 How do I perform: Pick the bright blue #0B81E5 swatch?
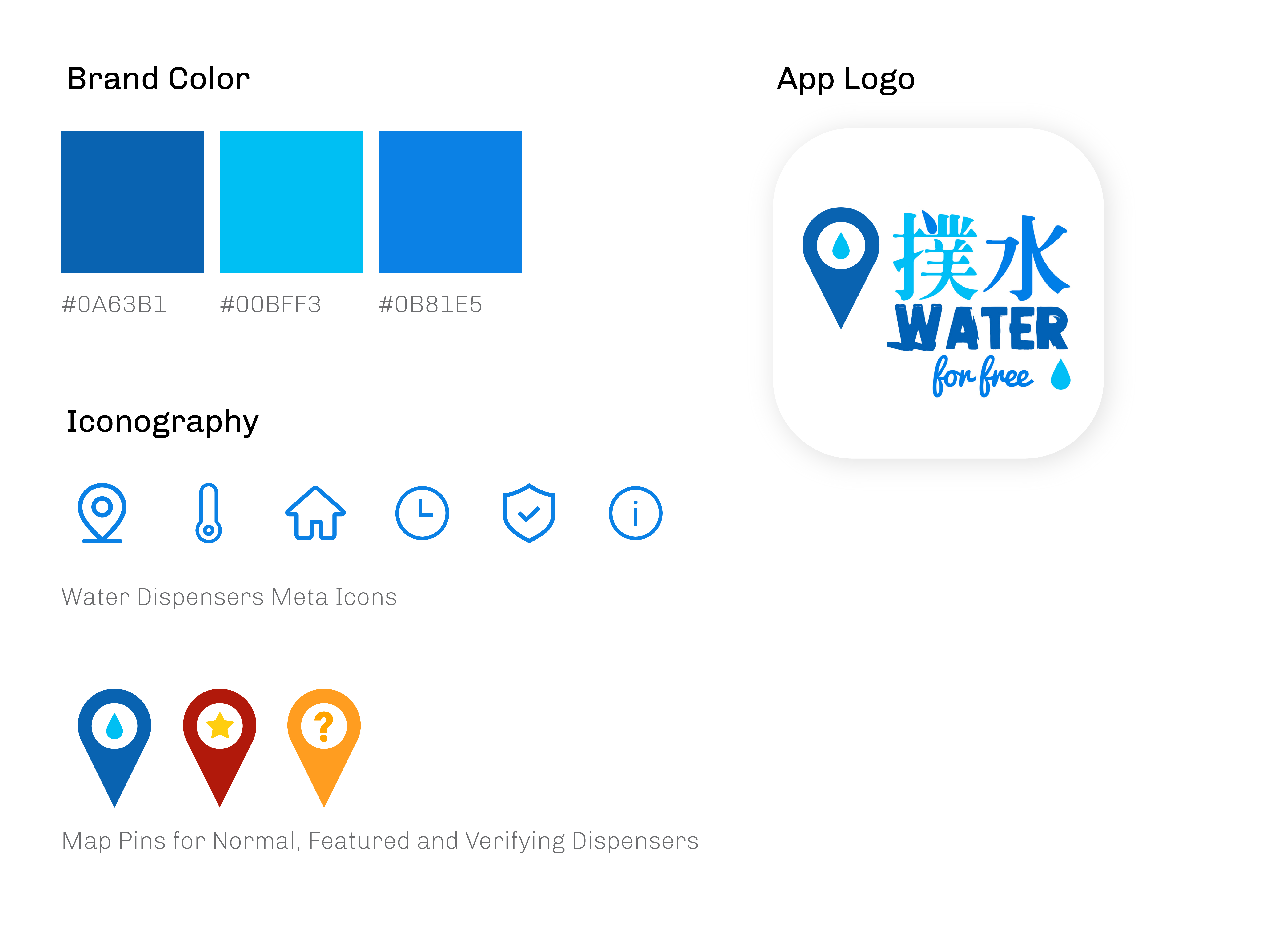click(x=450, y=202)
